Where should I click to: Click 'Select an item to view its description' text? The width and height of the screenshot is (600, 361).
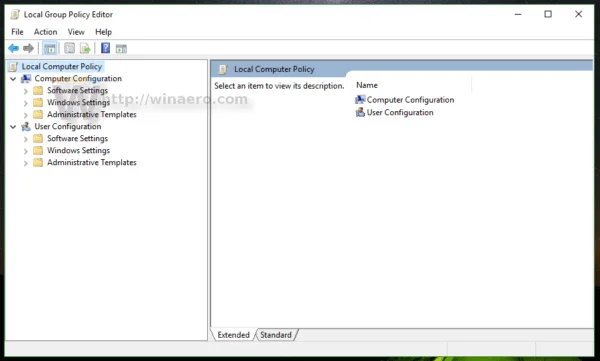point(279,86)
